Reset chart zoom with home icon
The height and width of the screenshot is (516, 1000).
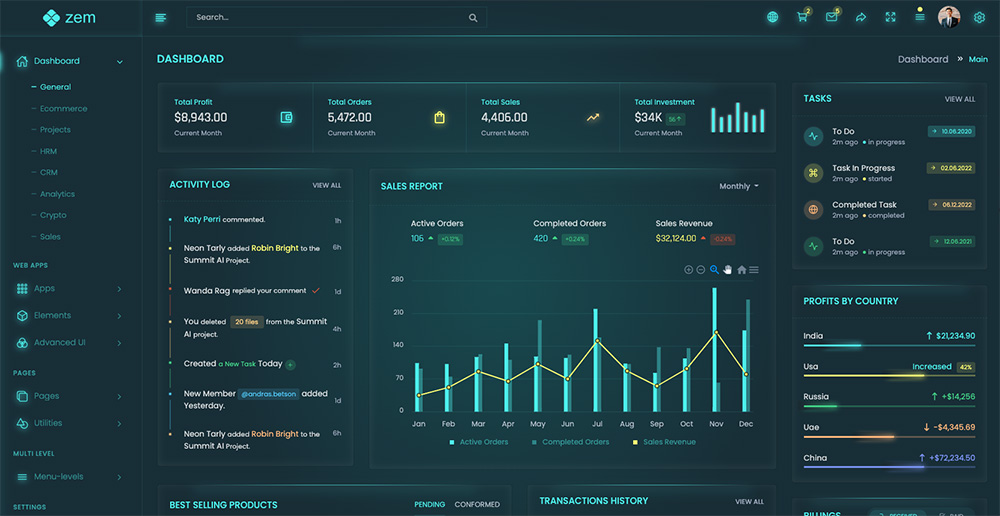[742, 270]
